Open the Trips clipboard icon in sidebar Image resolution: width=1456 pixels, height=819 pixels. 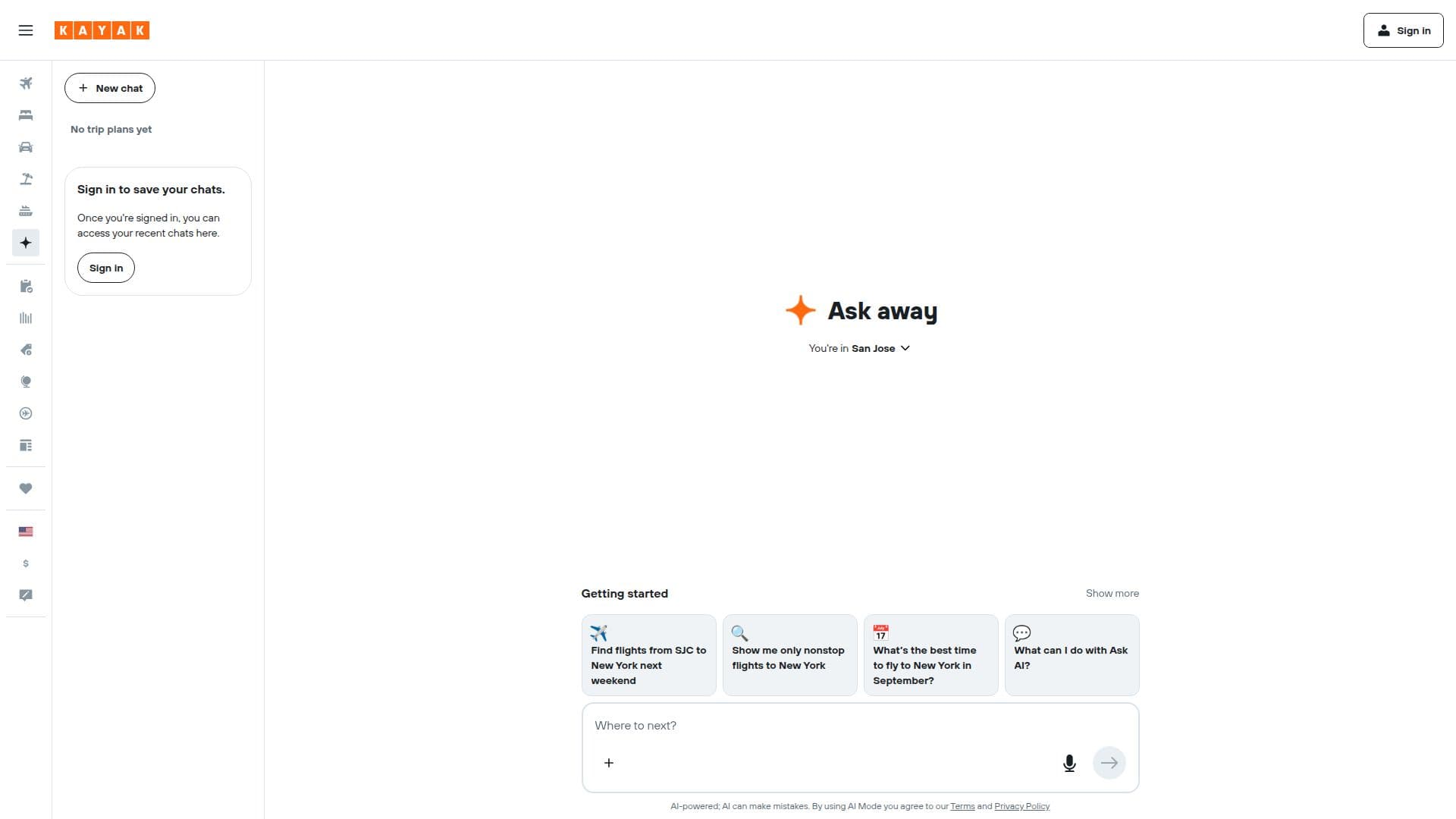(26, 286)
